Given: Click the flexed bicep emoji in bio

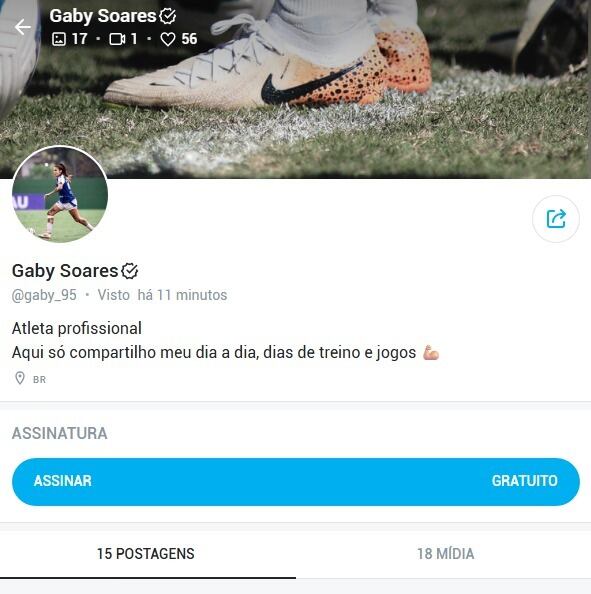Looking at the screenshot, I should coord(431,352).
